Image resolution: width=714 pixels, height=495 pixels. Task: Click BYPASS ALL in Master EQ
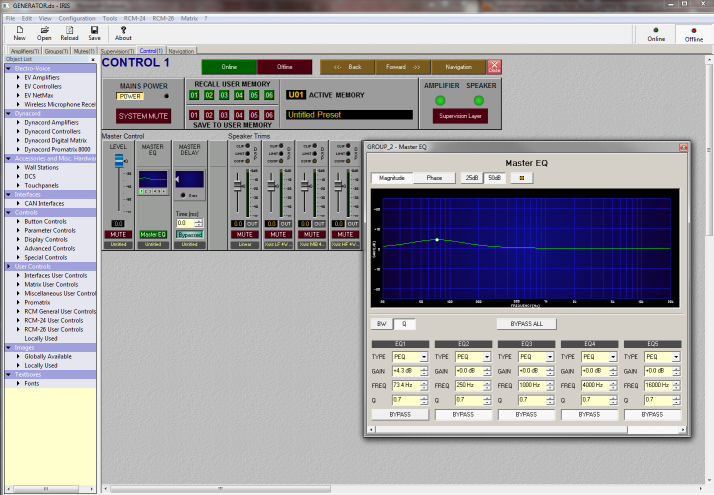(x=526, y=324)
